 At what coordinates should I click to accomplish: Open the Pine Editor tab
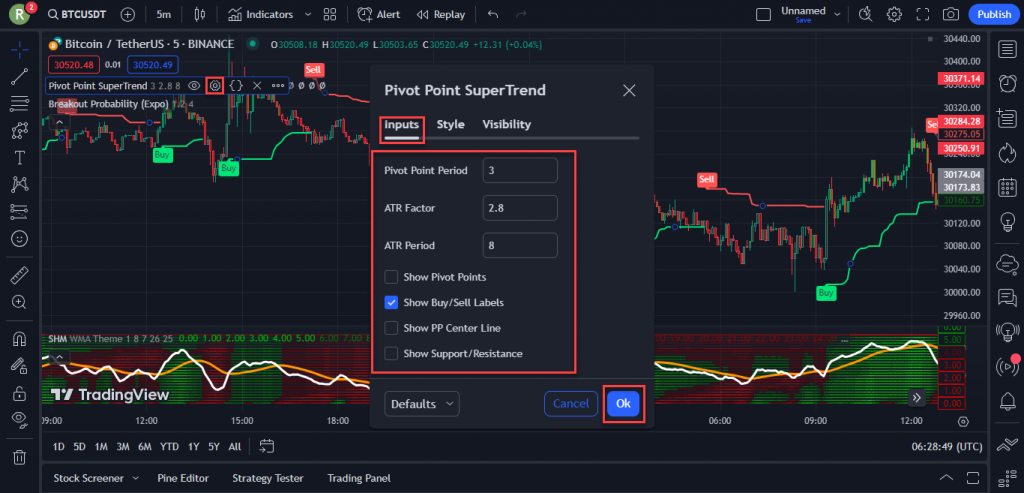(x=183, y=478)
